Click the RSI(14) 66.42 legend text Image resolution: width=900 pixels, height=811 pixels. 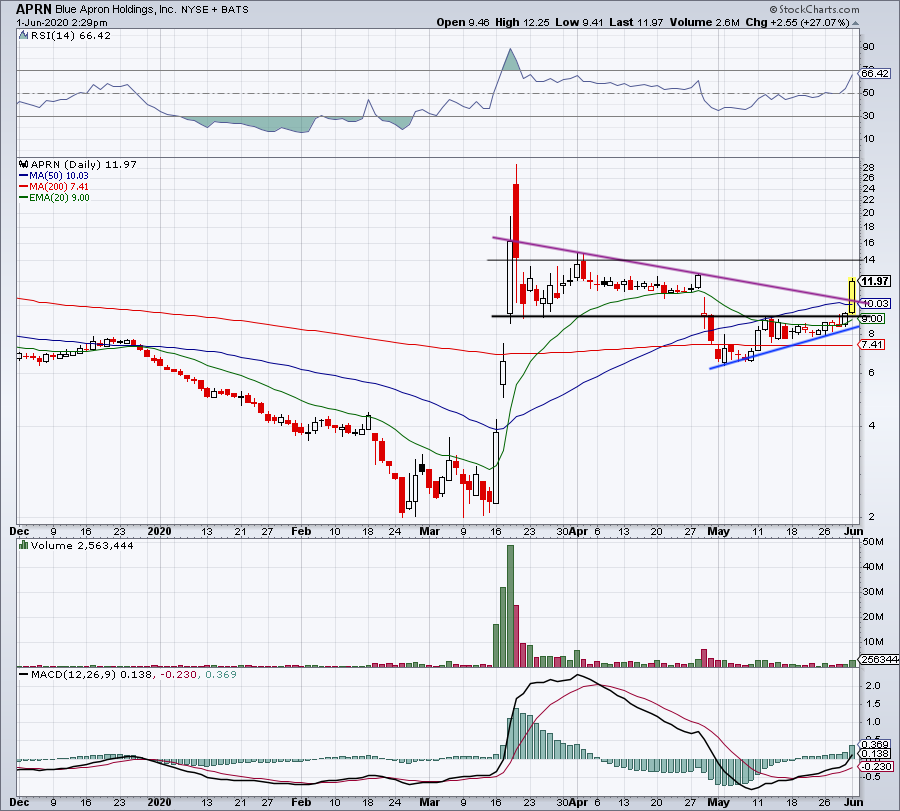71,36
